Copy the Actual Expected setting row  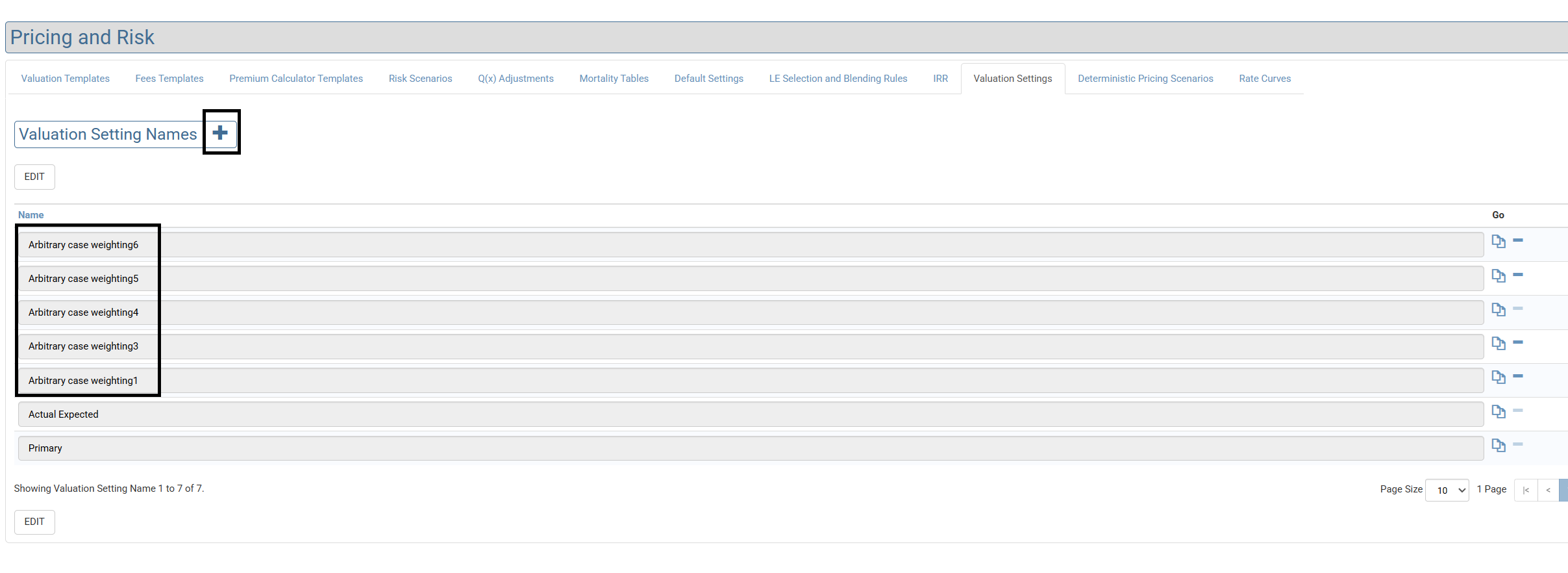(x=1498, y=411)
